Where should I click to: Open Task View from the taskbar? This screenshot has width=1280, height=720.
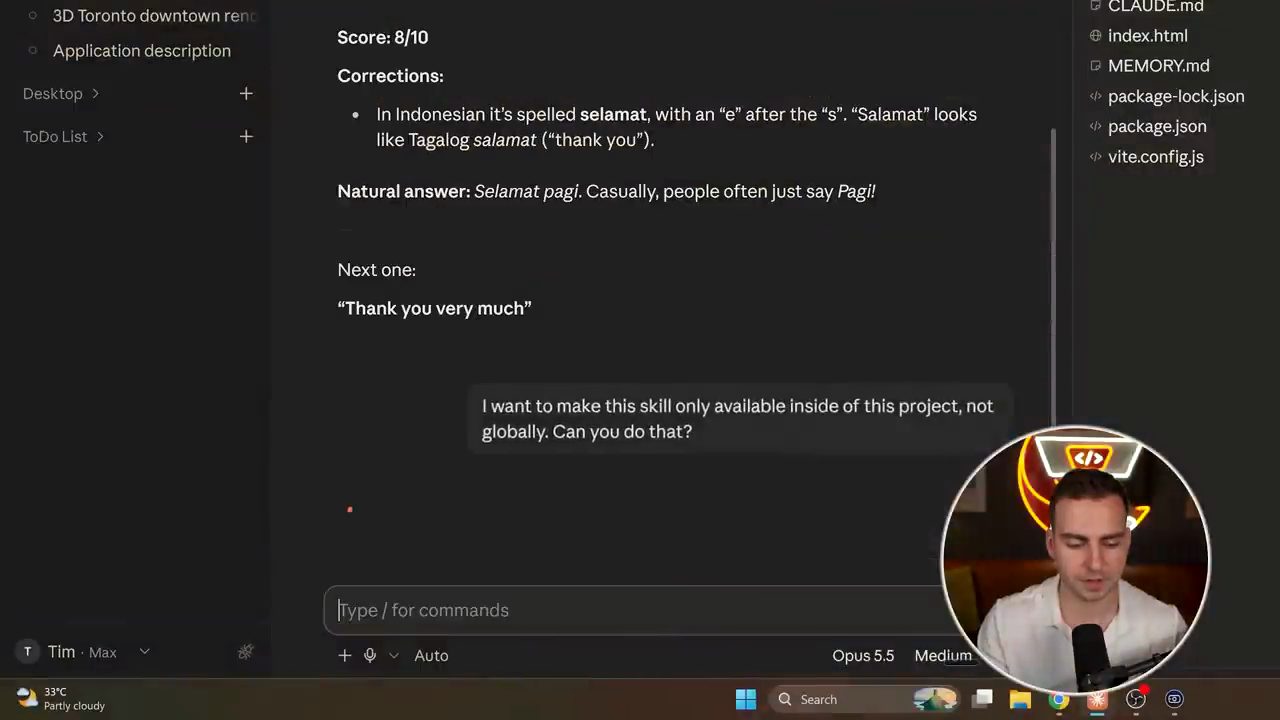(984, 699)
